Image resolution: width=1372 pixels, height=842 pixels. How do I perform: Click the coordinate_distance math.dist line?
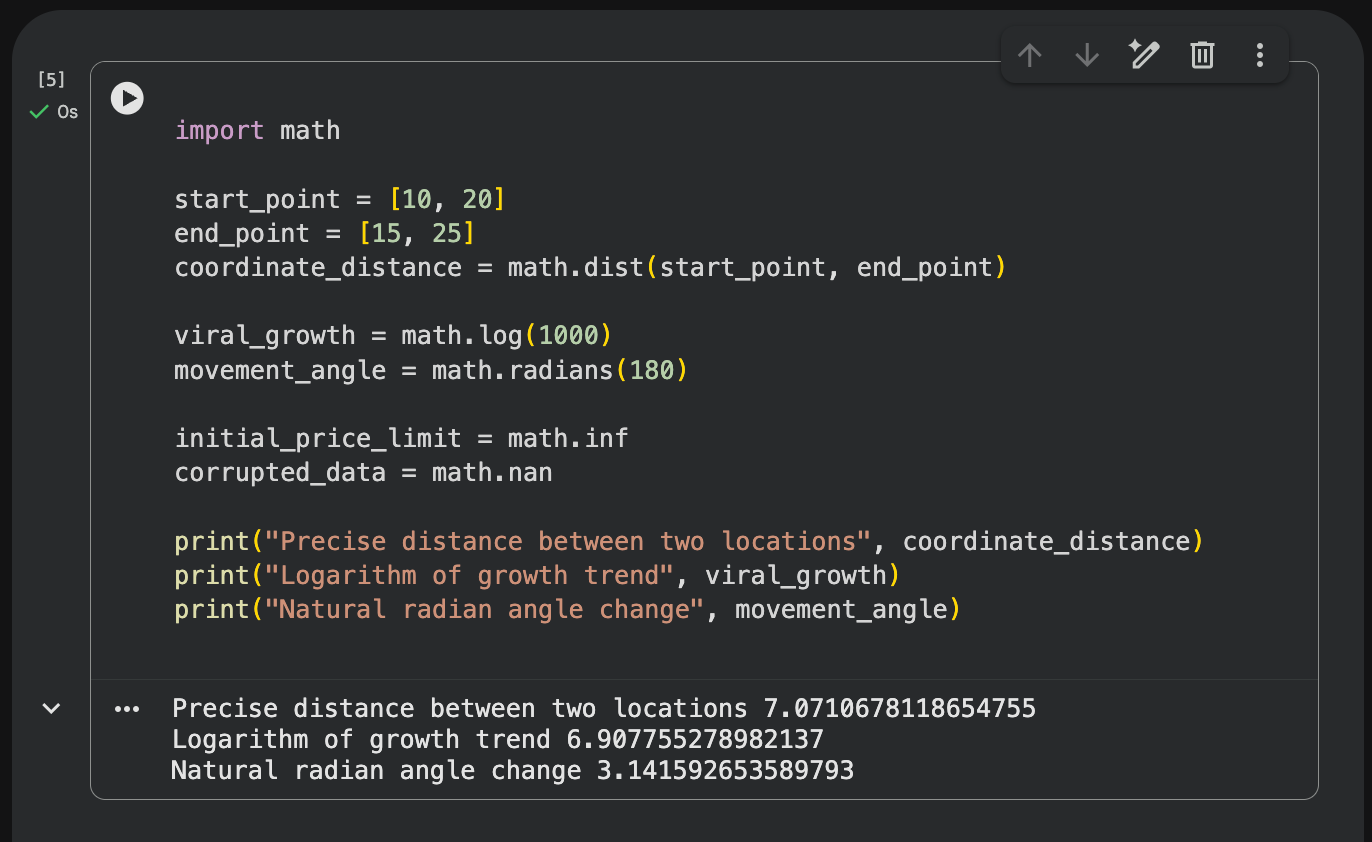pos(589,268)
